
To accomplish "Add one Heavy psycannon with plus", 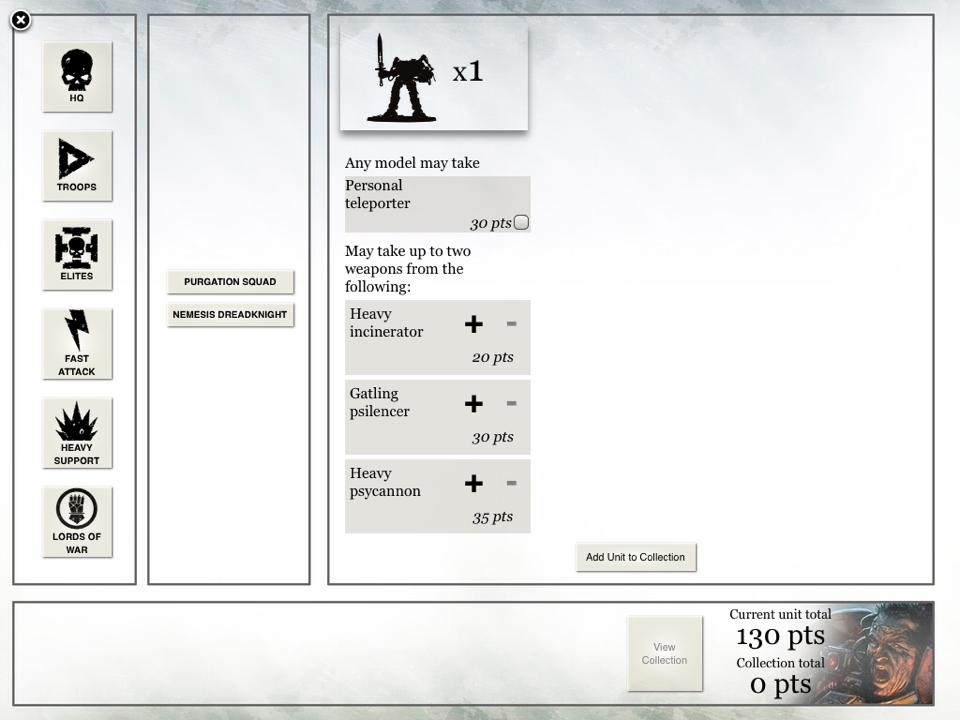I will [x=474, y=483].
